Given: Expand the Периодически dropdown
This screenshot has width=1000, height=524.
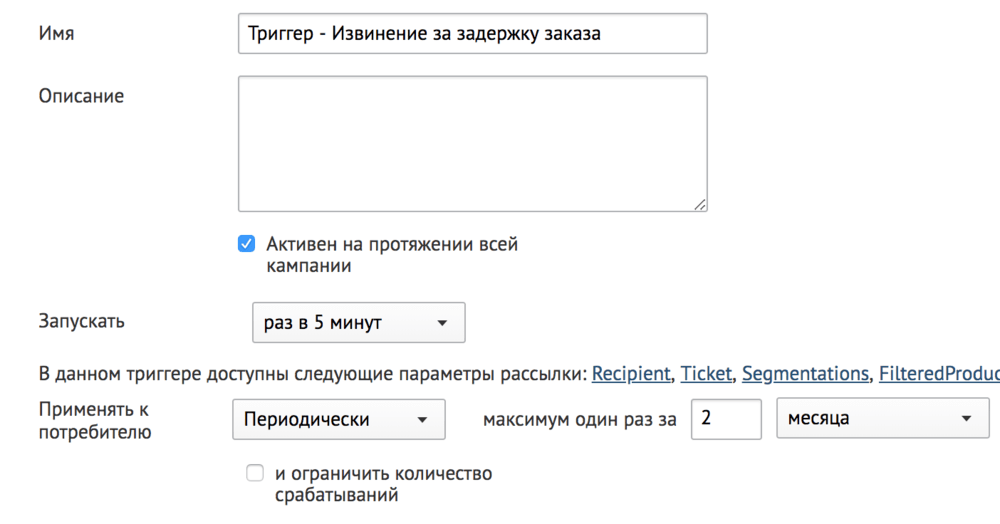Looking at the screenshot, I should click(339, 419).
